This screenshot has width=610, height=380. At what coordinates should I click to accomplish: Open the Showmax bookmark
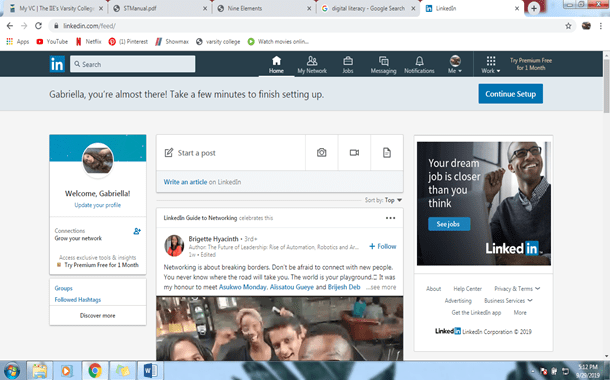coord(172,42)
